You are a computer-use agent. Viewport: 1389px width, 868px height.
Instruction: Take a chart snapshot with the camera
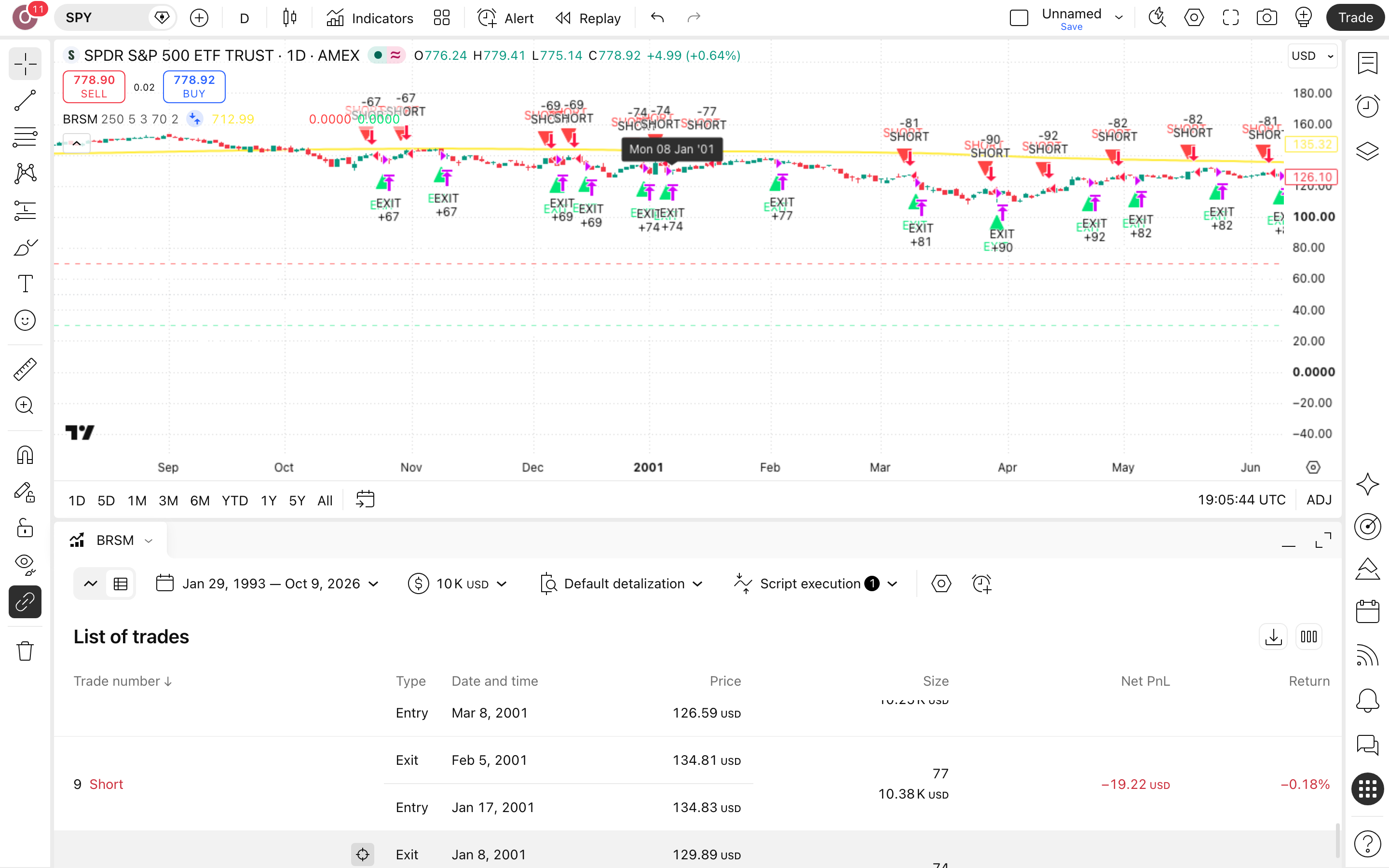(x=1267, y=18)
